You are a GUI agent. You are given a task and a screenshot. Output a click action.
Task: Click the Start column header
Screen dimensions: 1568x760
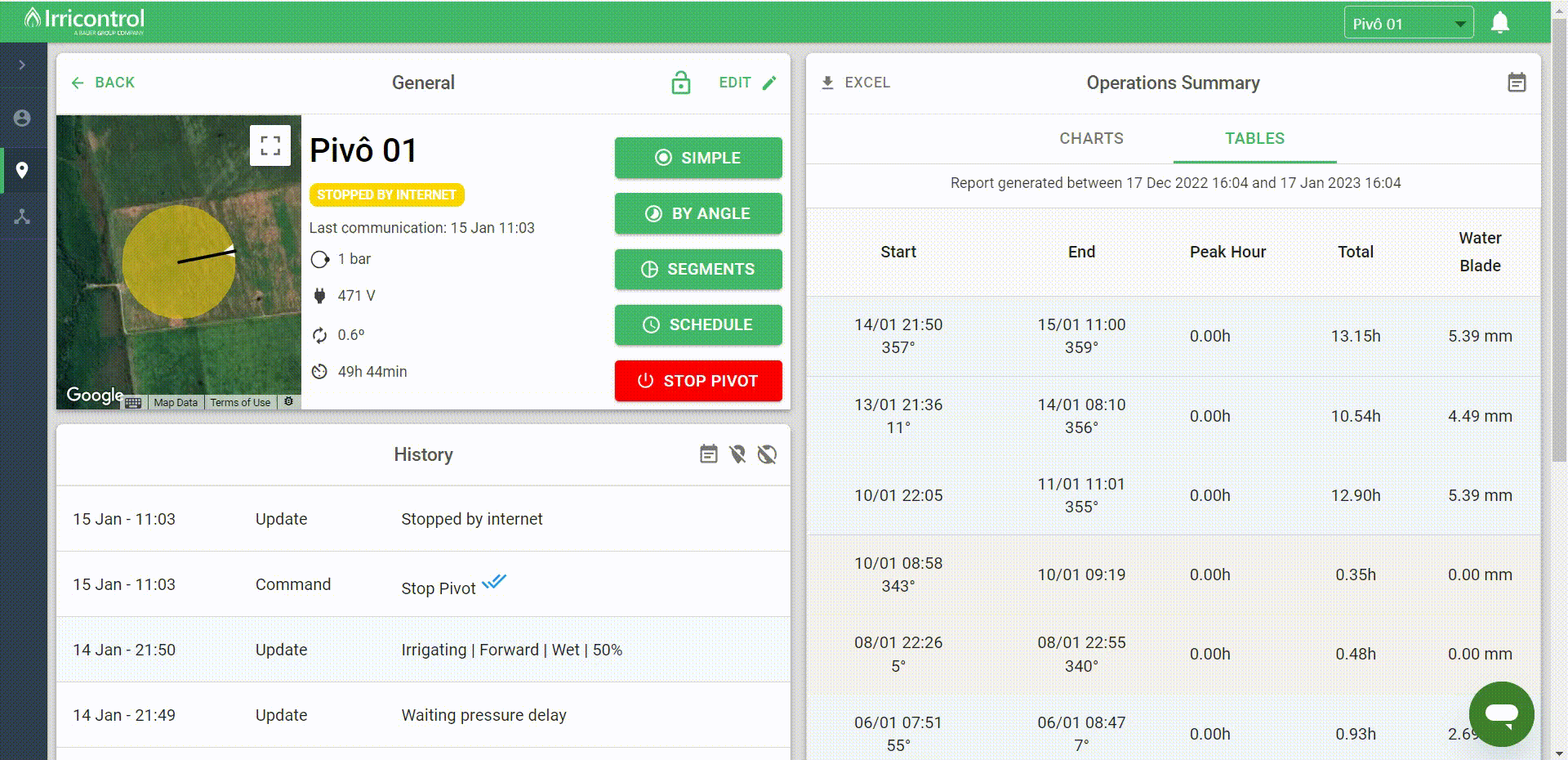pyautogui.click(x=898, y=252)
